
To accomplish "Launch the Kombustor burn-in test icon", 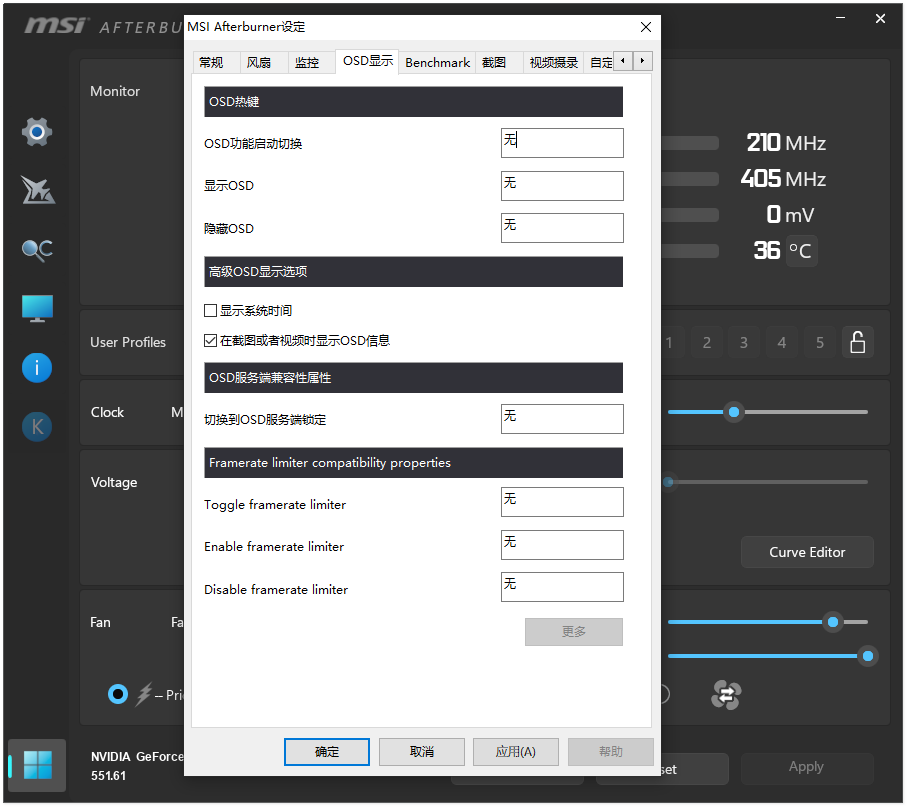I will click(x=36, y=190).
